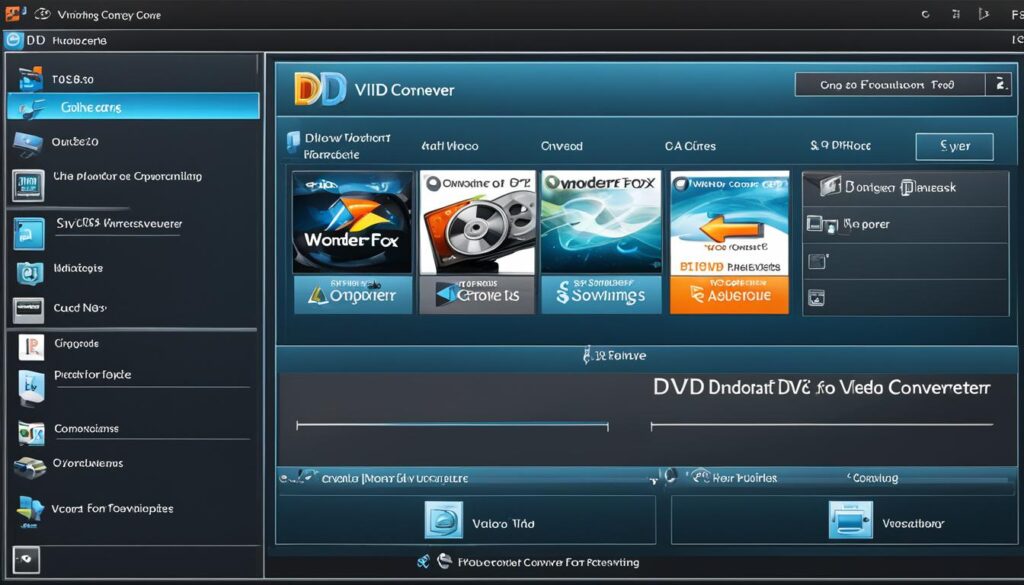Viewport: 1024px width, 585px height.
Task: Click the icon beside Comonxiarss
Action: [31, 432]
